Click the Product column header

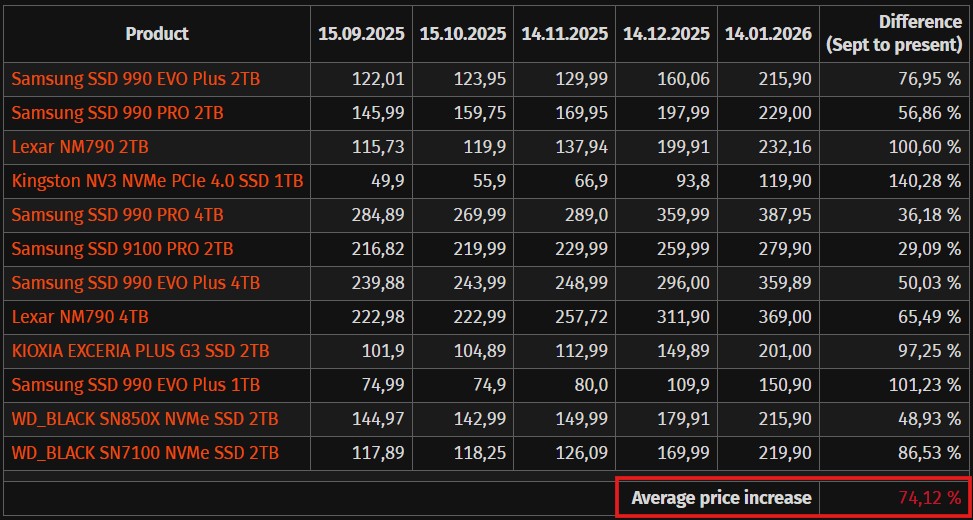tap(157, 33)
